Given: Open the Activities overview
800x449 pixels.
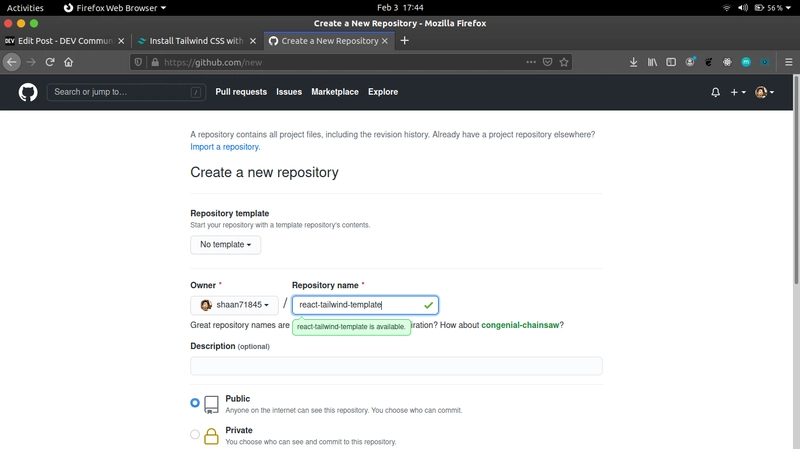Looking at the screenshot, I should click(x=25, y=8).
